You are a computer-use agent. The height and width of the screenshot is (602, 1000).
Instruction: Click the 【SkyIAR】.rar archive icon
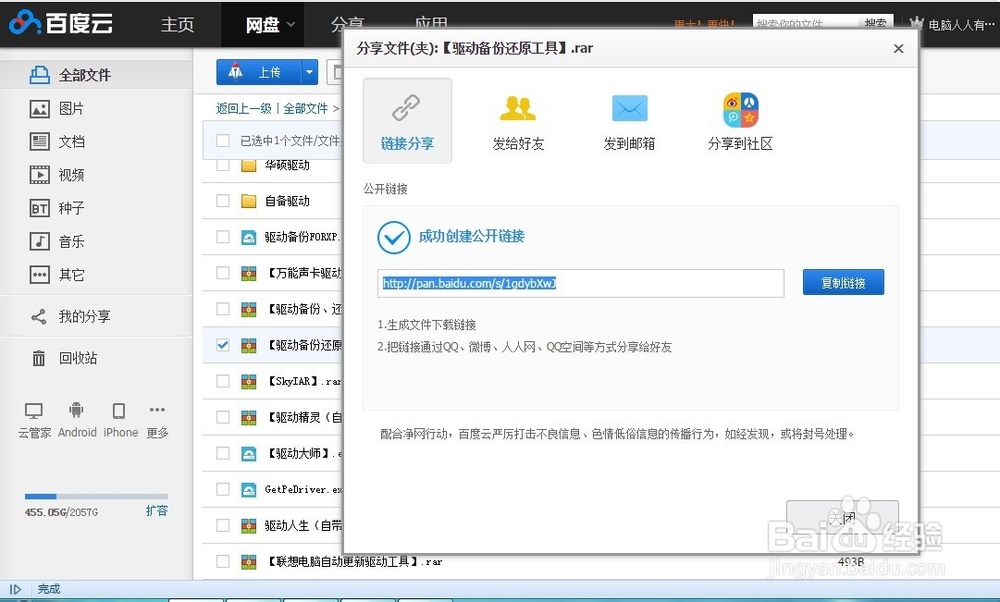pos(249,381)
